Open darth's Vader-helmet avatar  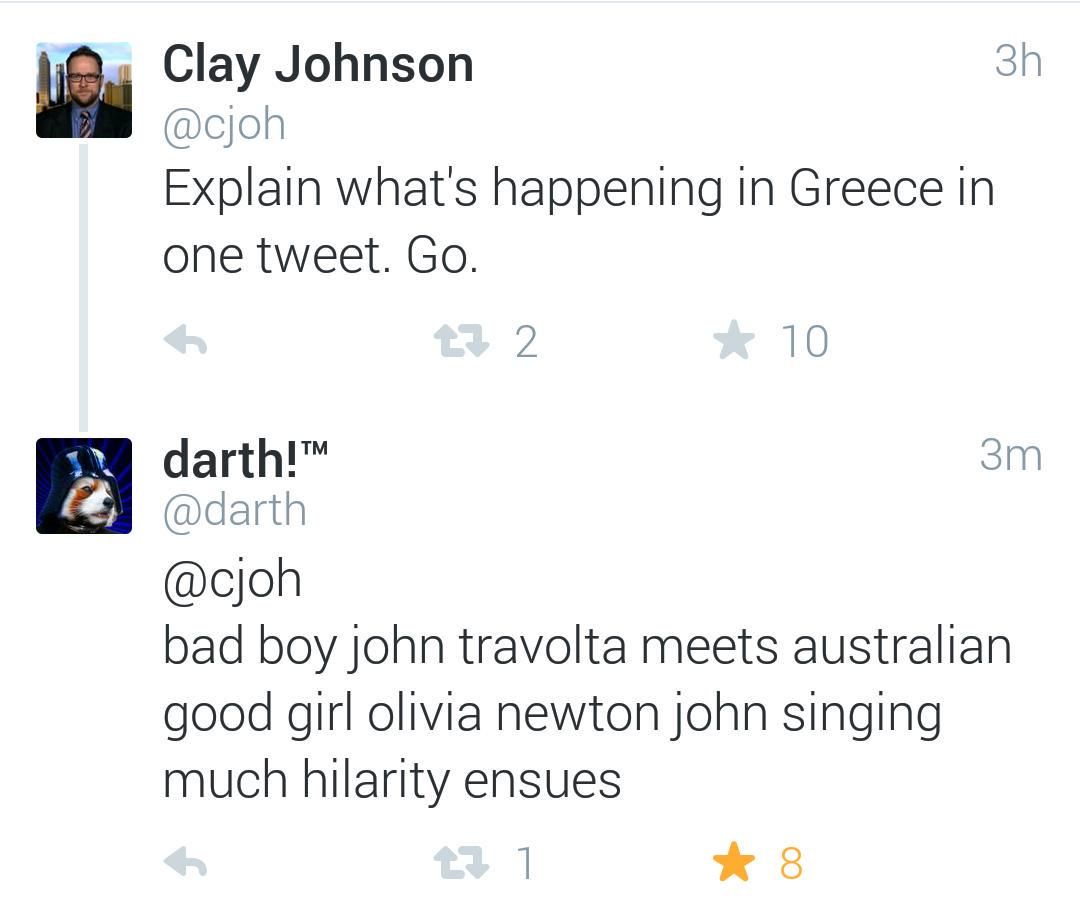(84, 486)
